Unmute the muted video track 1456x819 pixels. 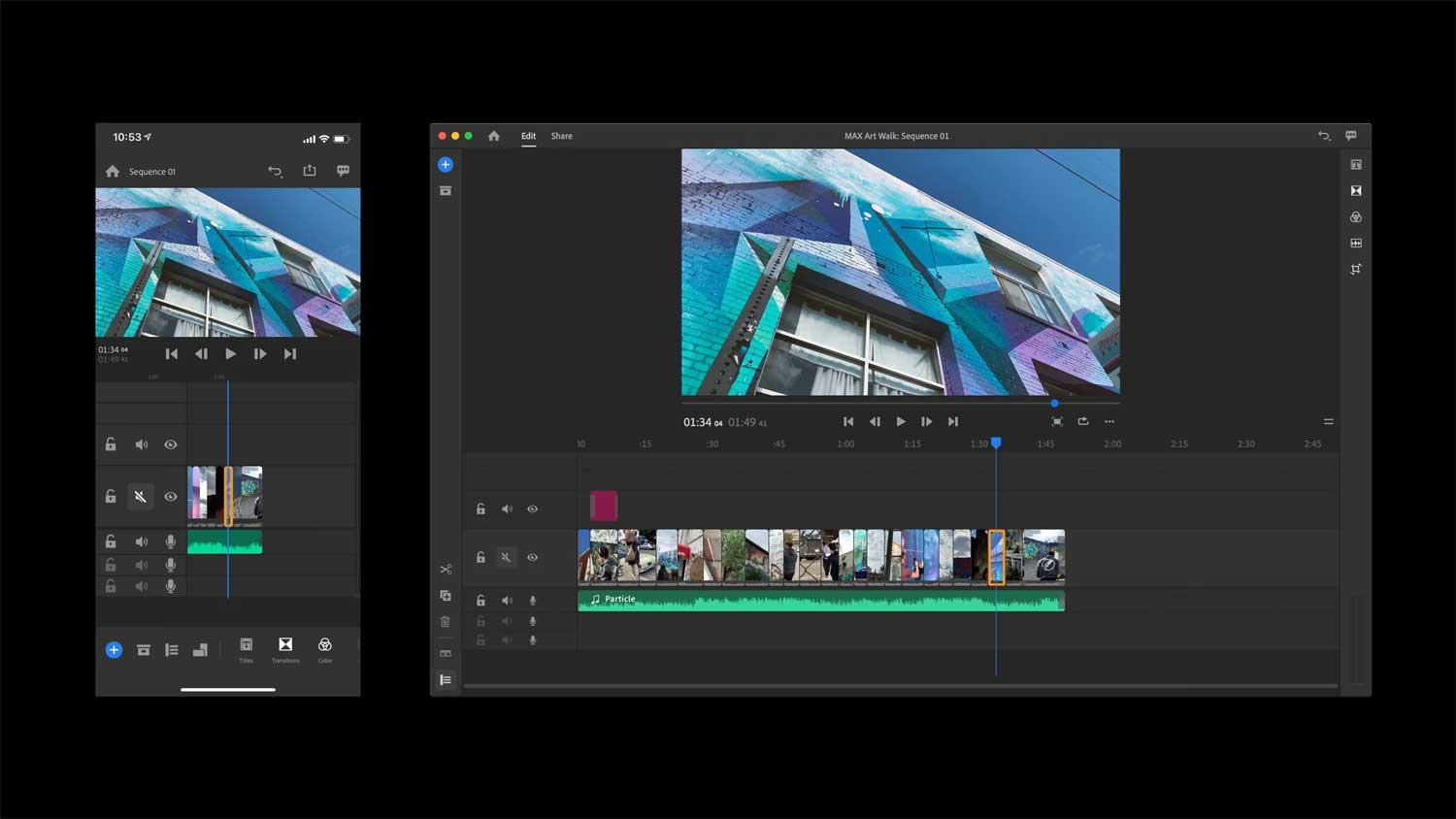(x=507, y=556)
